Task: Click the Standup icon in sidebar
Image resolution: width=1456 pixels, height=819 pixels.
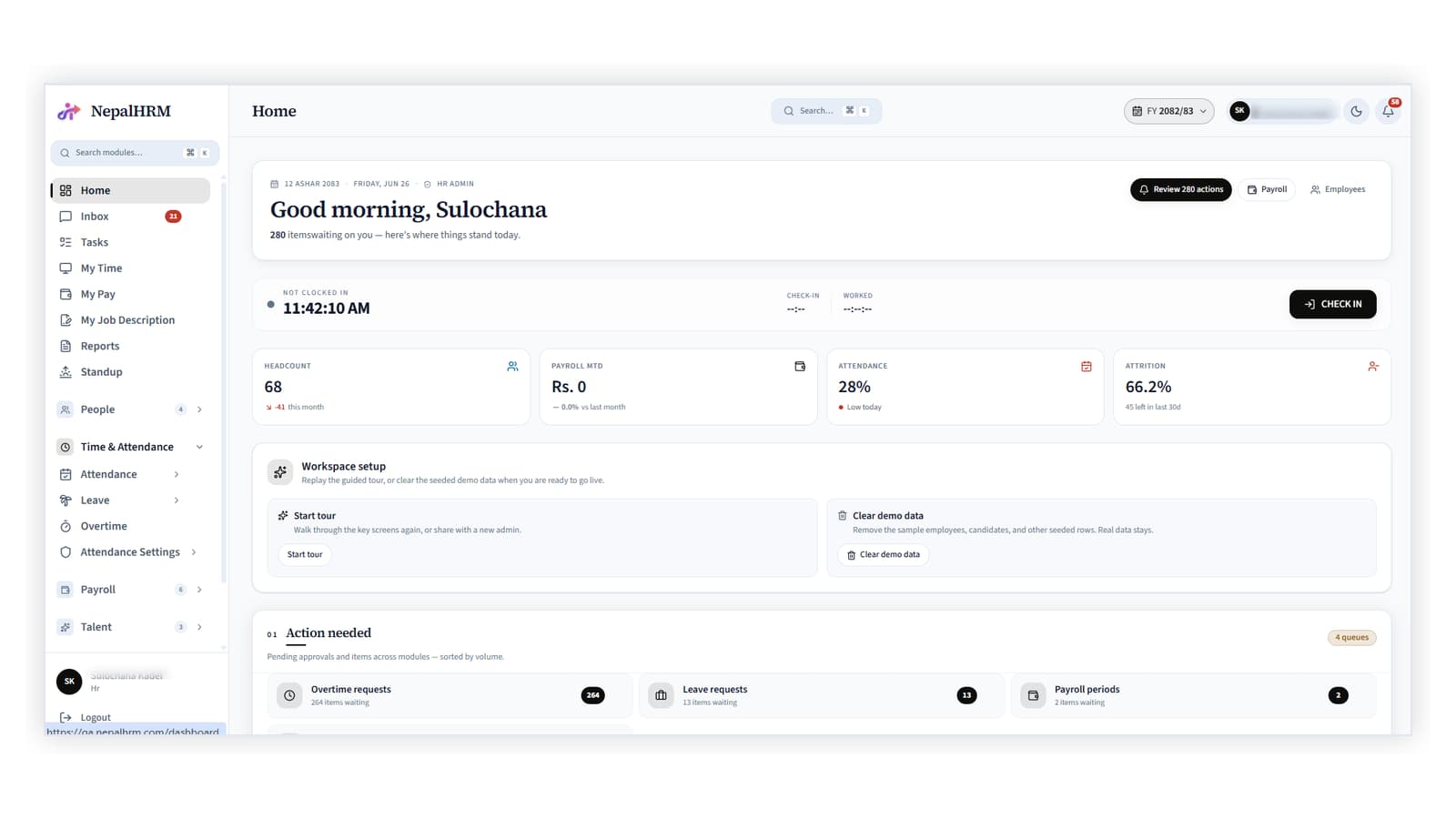Action: [x=66, y=372]
